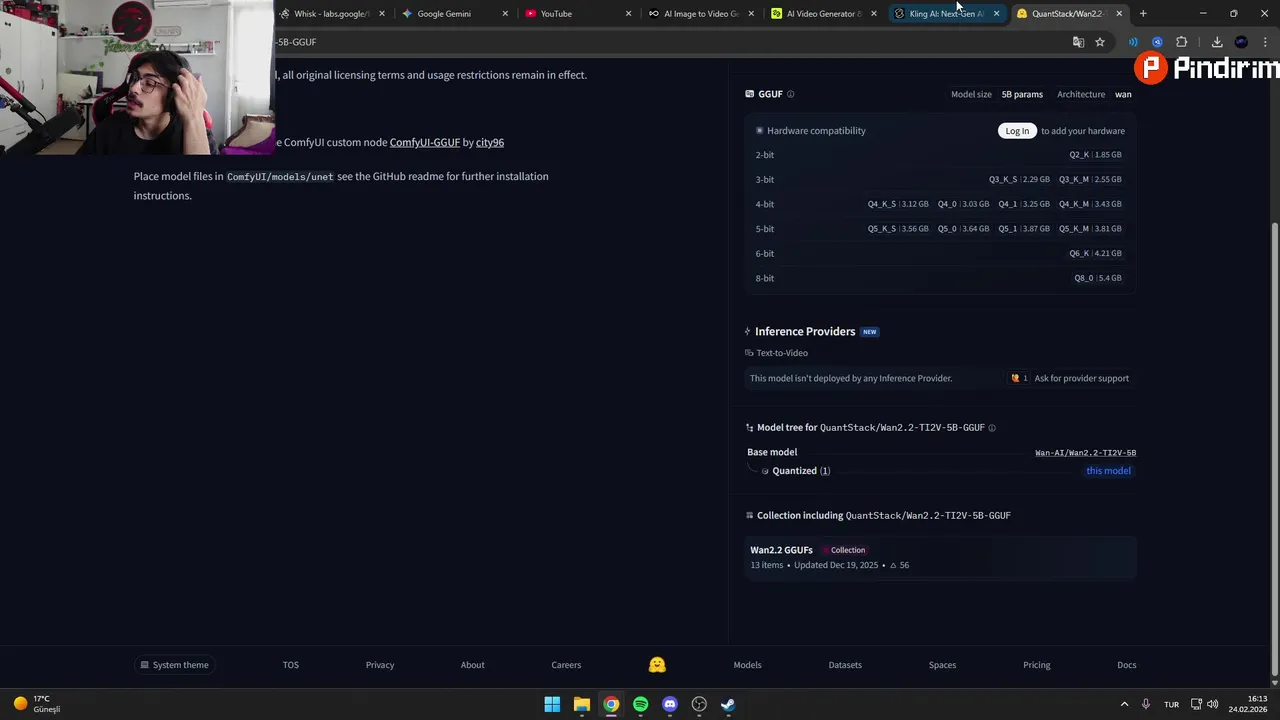This screenshot has height=720, width=1280.
Task: Open Discord from the taskbar
Action: tap(670, 704)
